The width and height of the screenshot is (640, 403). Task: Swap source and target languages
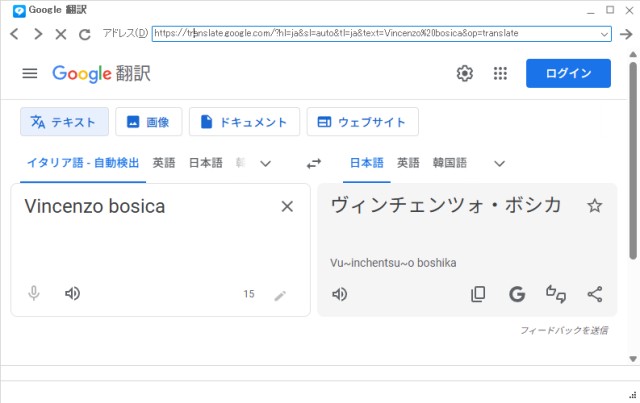point(313,164)
